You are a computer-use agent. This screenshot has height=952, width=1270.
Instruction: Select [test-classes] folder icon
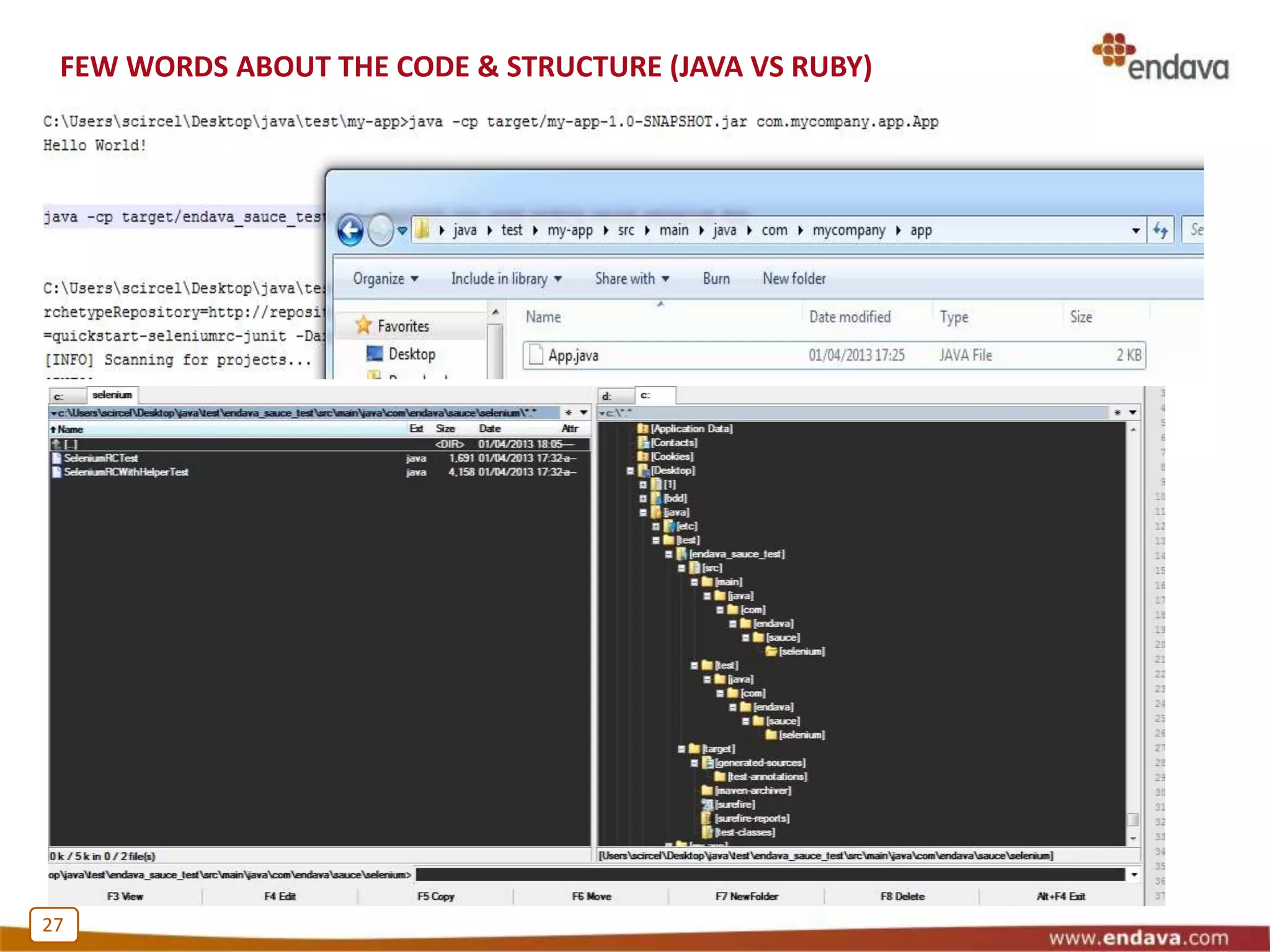707,832
